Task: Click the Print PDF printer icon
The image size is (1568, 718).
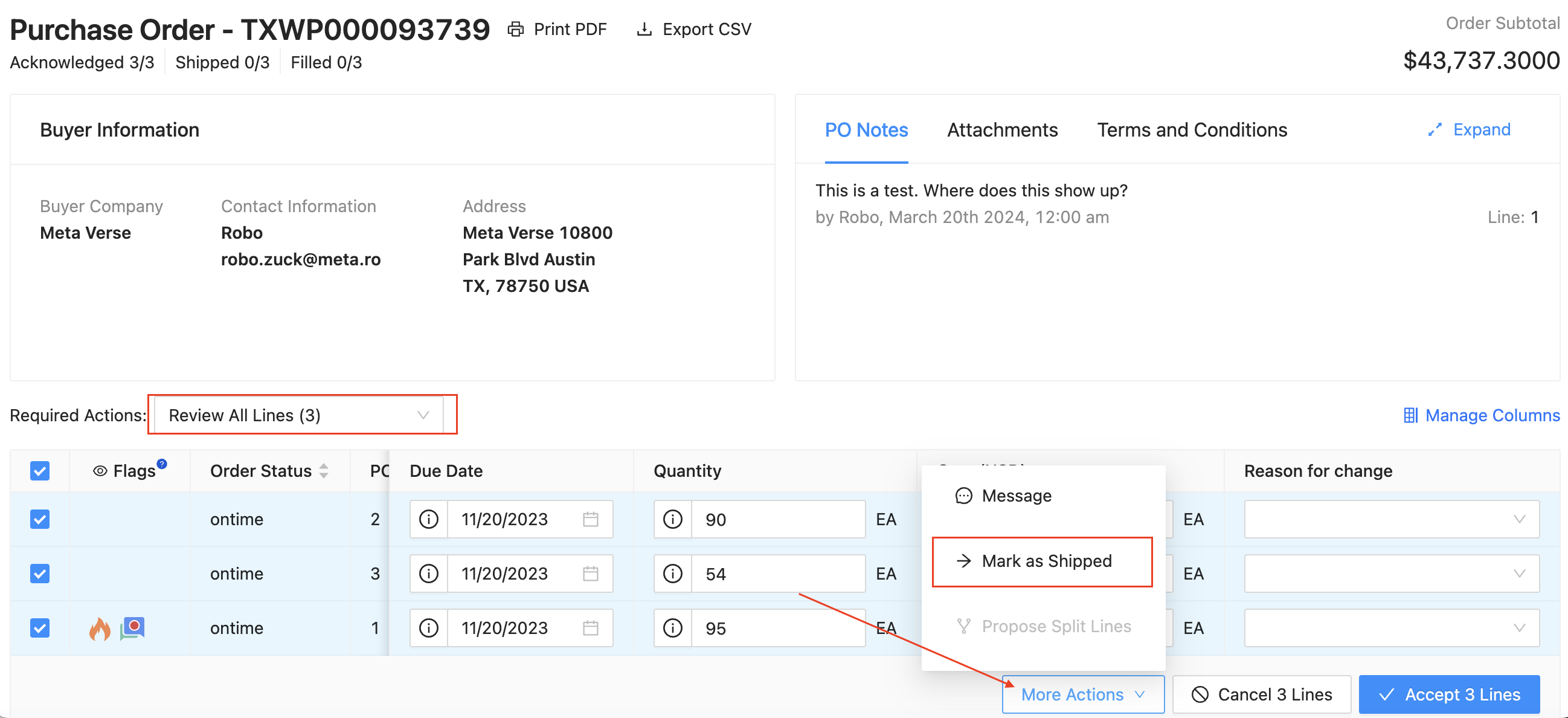Action: click(516, 28)
